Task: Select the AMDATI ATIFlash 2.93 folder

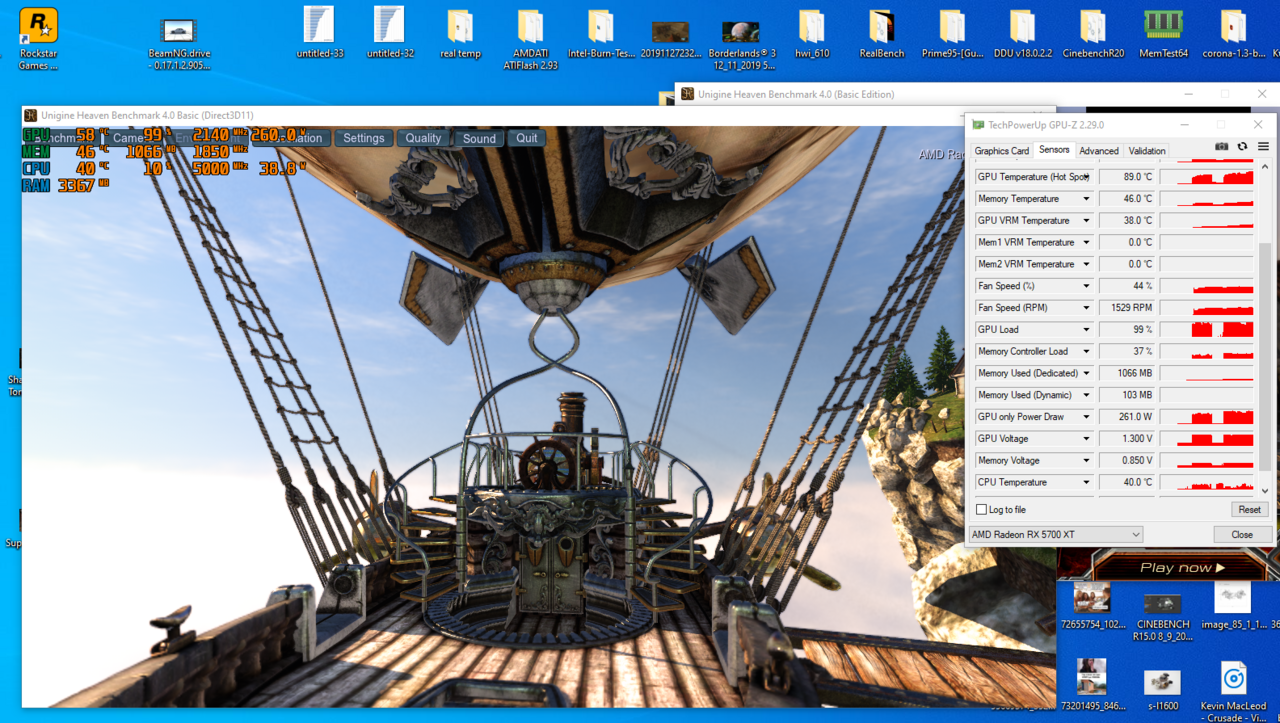Action: tap(530, 40)
